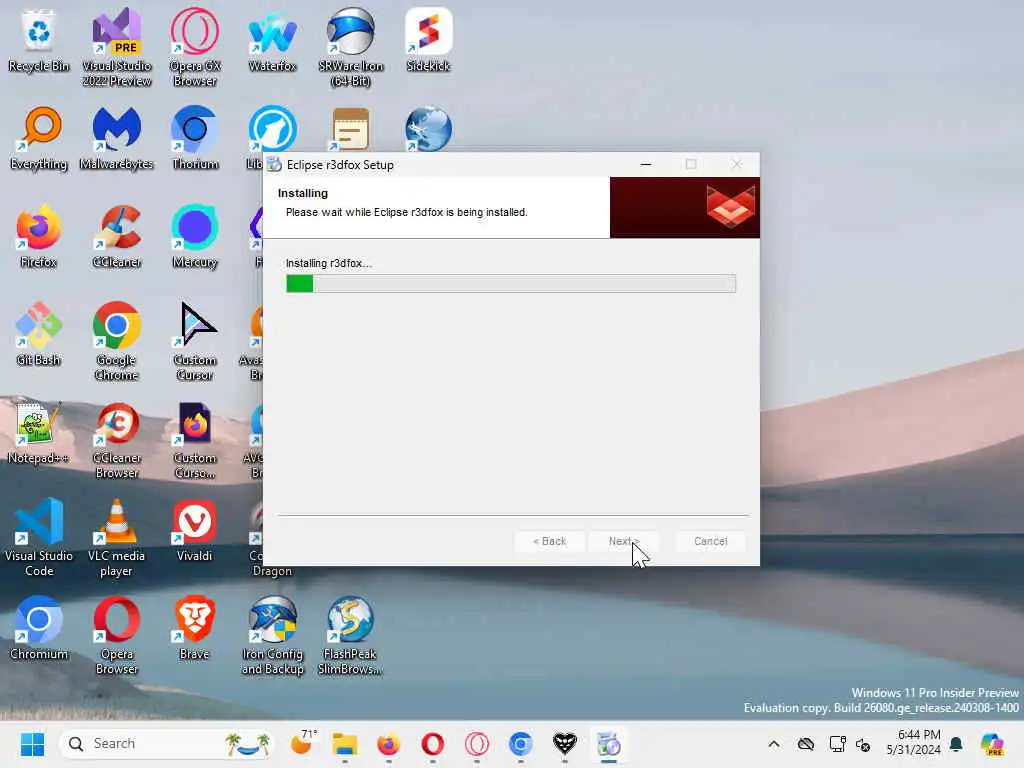Screen dimensions: 1024x768
Task: Click the taskbar Search box
Action: tap(166, 744)
